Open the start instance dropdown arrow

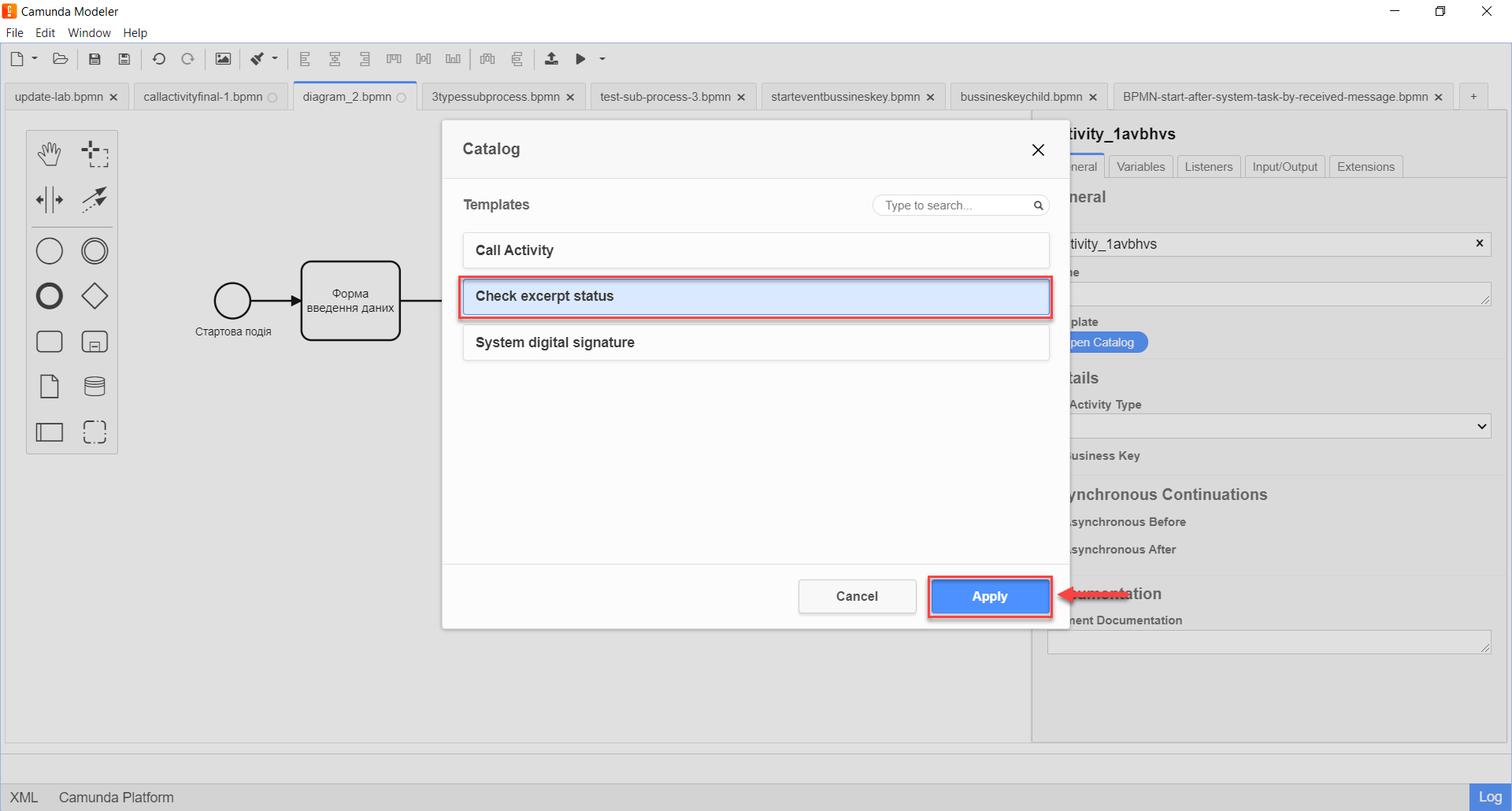coord(602,59)
